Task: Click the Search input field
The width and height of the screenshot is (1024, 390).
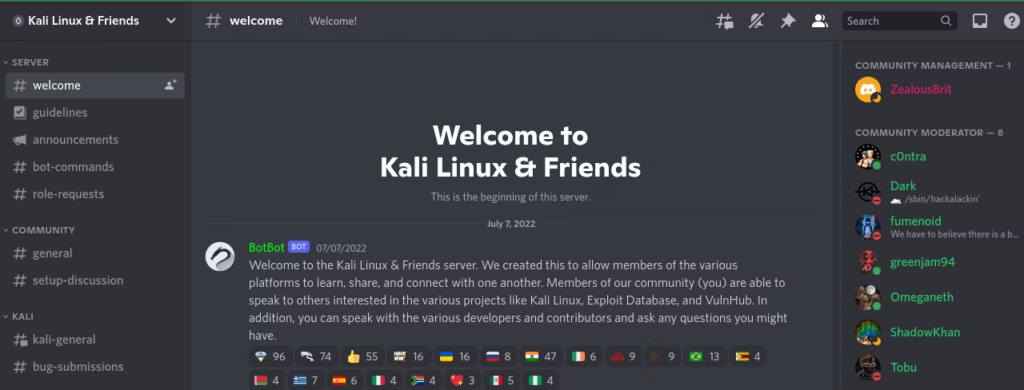Action: coord(892,21)
